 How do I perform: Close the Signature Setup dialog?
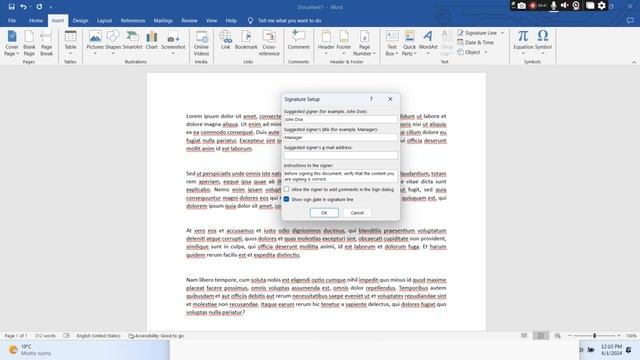[390, 99]
